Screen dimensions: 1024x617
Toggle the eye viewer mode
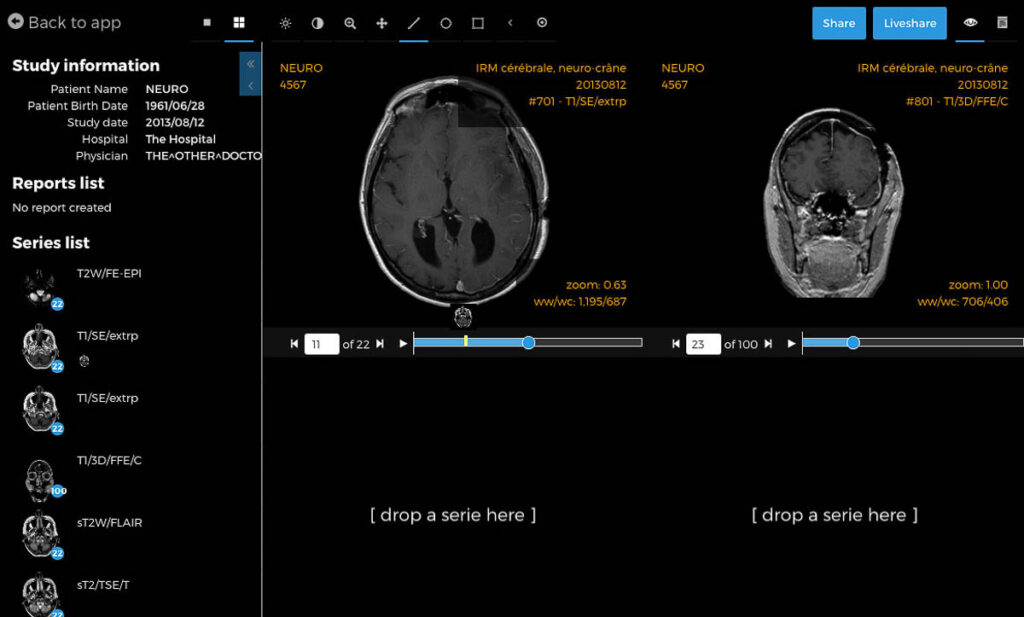969,22
